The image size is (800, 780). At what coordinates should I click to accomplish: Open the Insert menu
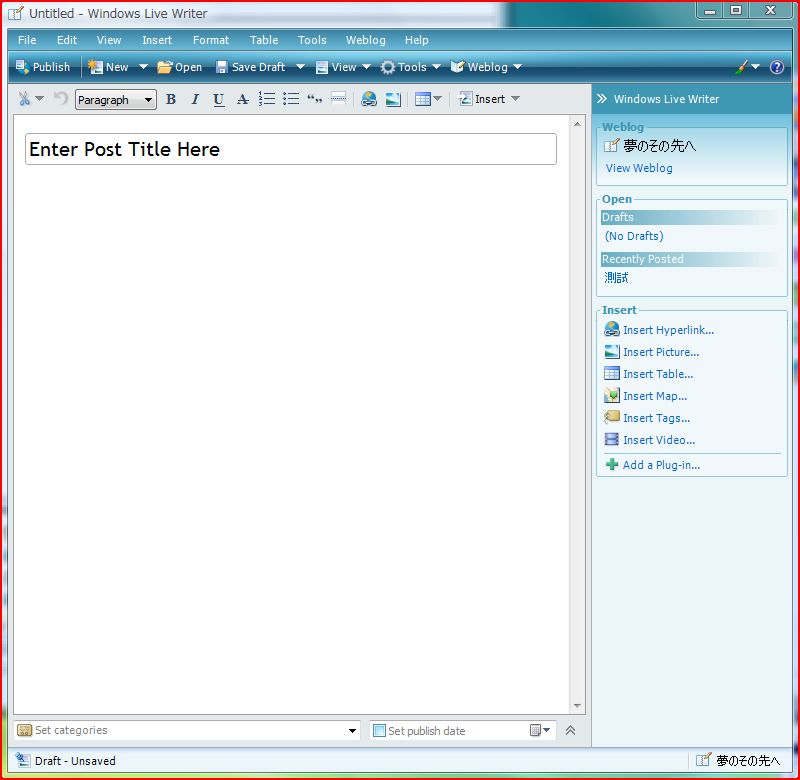[x=157, y=40]
